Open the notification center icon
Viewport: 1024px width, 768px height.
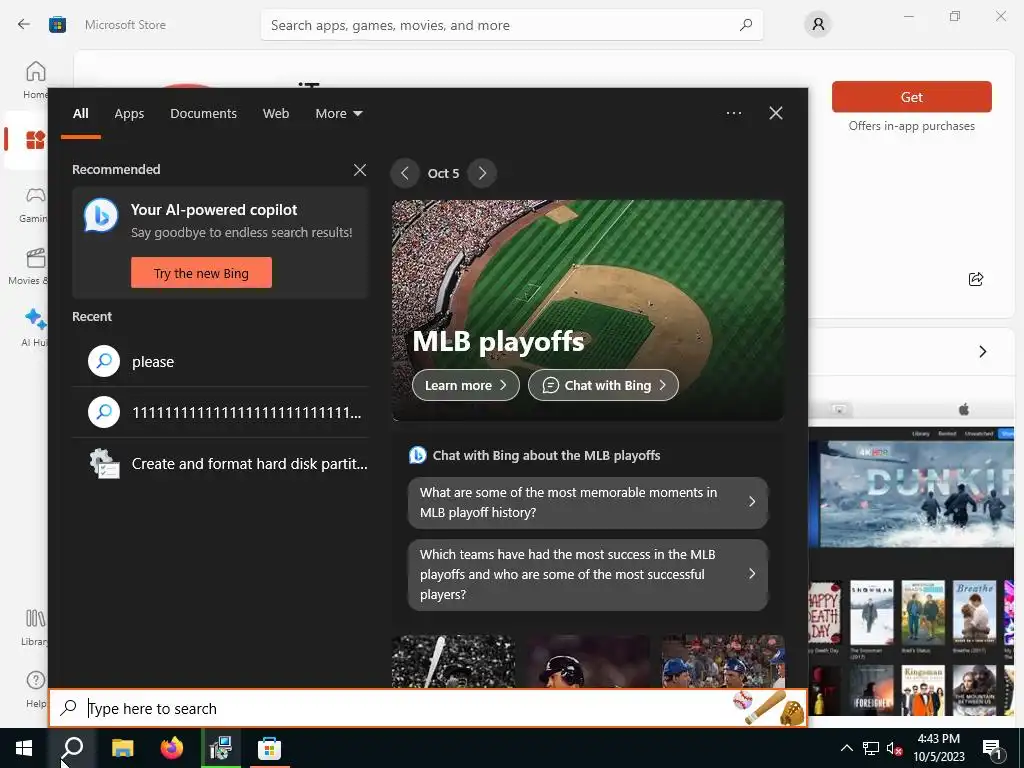[x=991, y=748]
